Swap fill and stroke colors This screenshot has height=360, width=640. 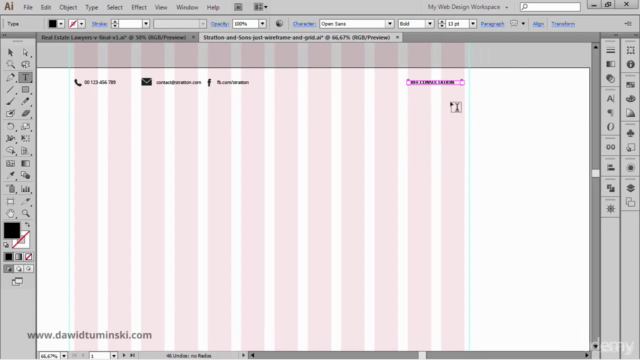(27, 224)
